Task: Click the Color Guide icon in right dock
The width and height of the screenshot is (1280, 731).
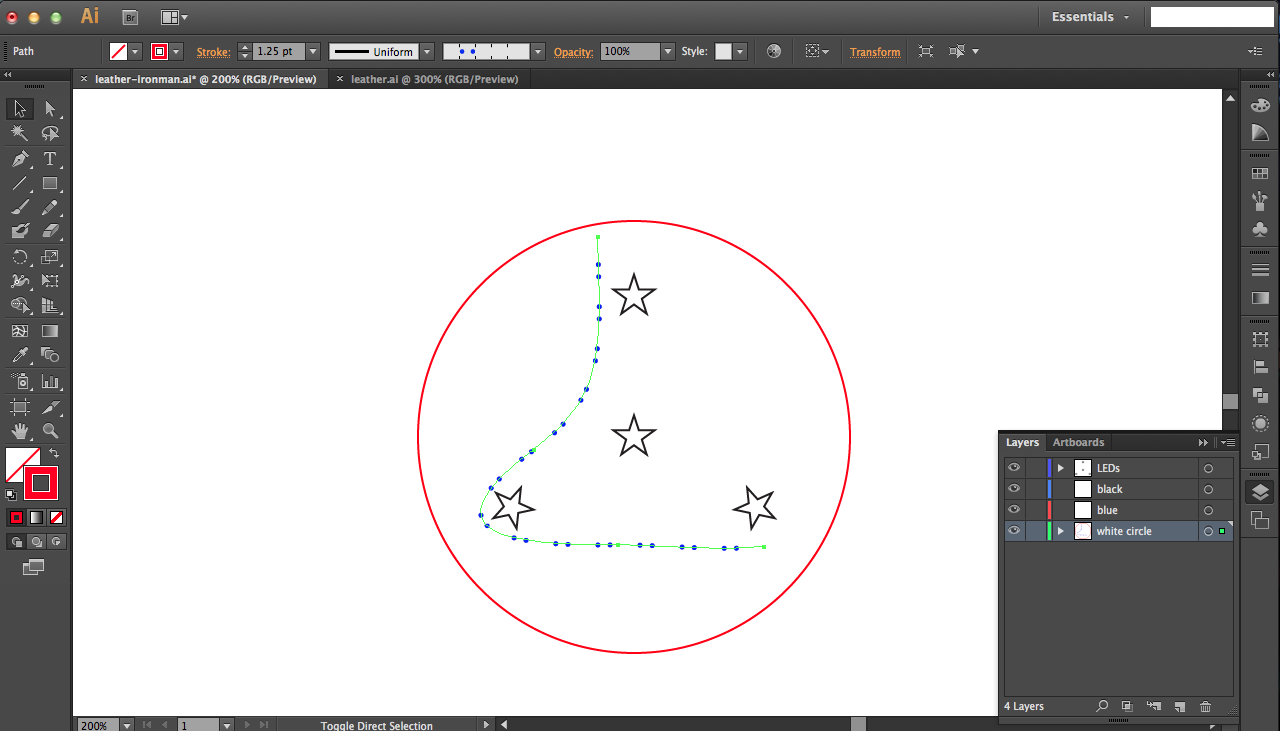Action: point(1260,133)
